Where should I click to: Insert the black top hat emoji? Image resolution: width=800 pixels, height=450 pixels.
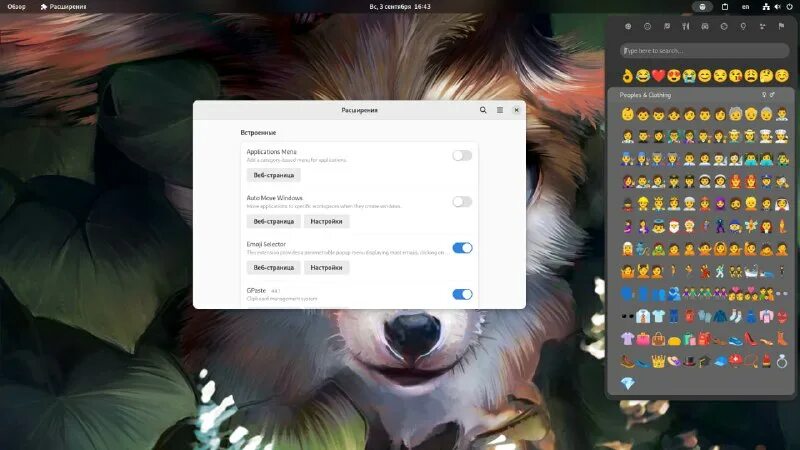(689, 362)
